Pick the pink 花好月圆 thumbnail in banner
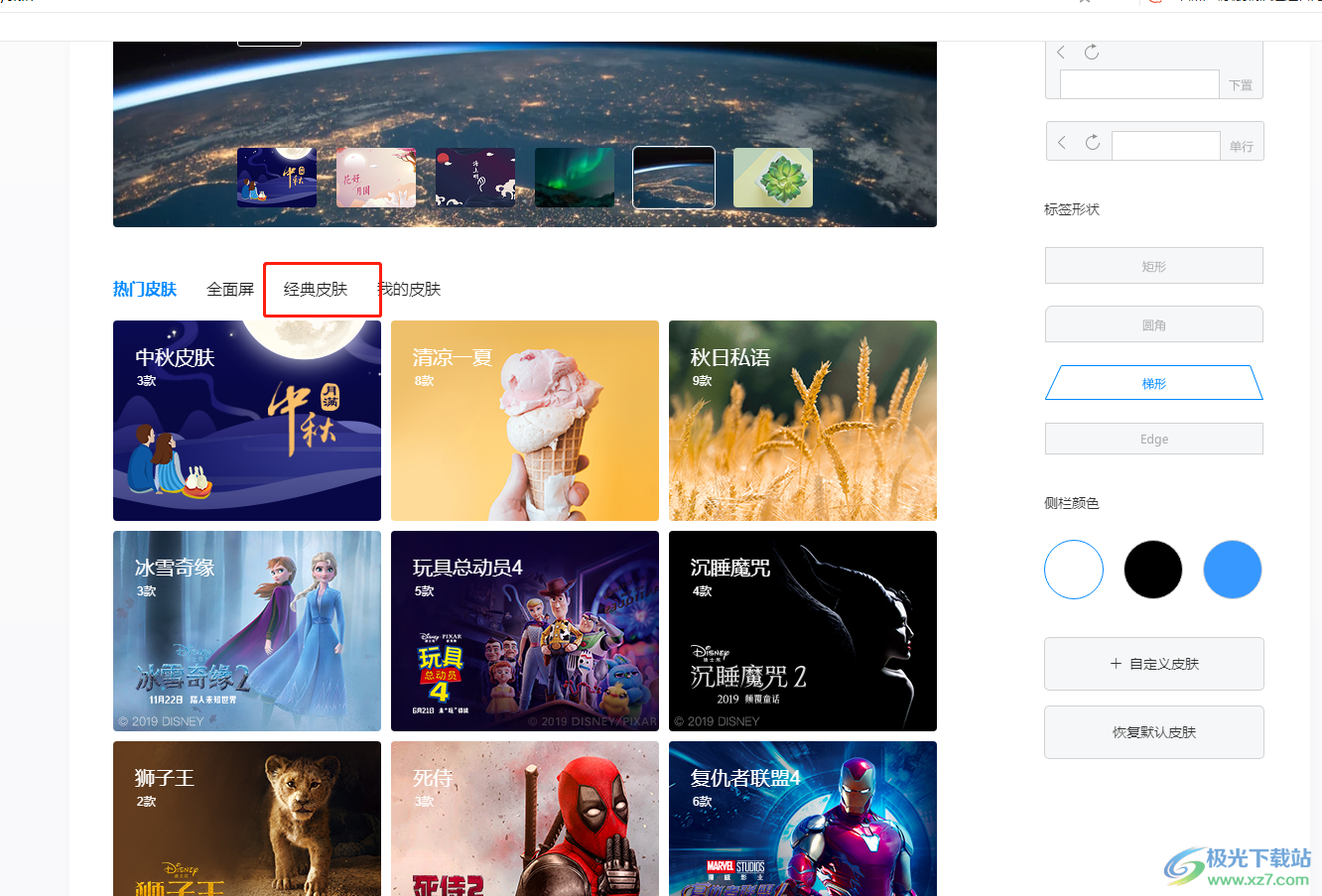The width and height of the screenshot is (1322, 896). [x=376, y=178]
